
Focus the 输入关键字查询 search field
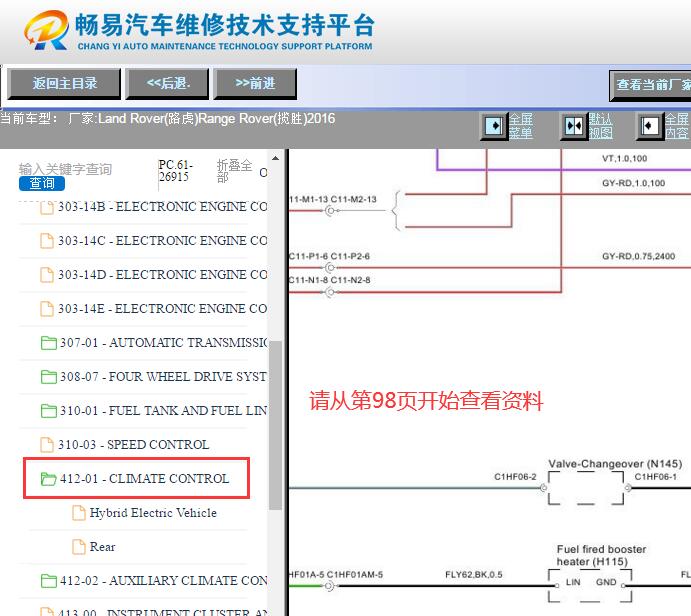click(65, 169)
